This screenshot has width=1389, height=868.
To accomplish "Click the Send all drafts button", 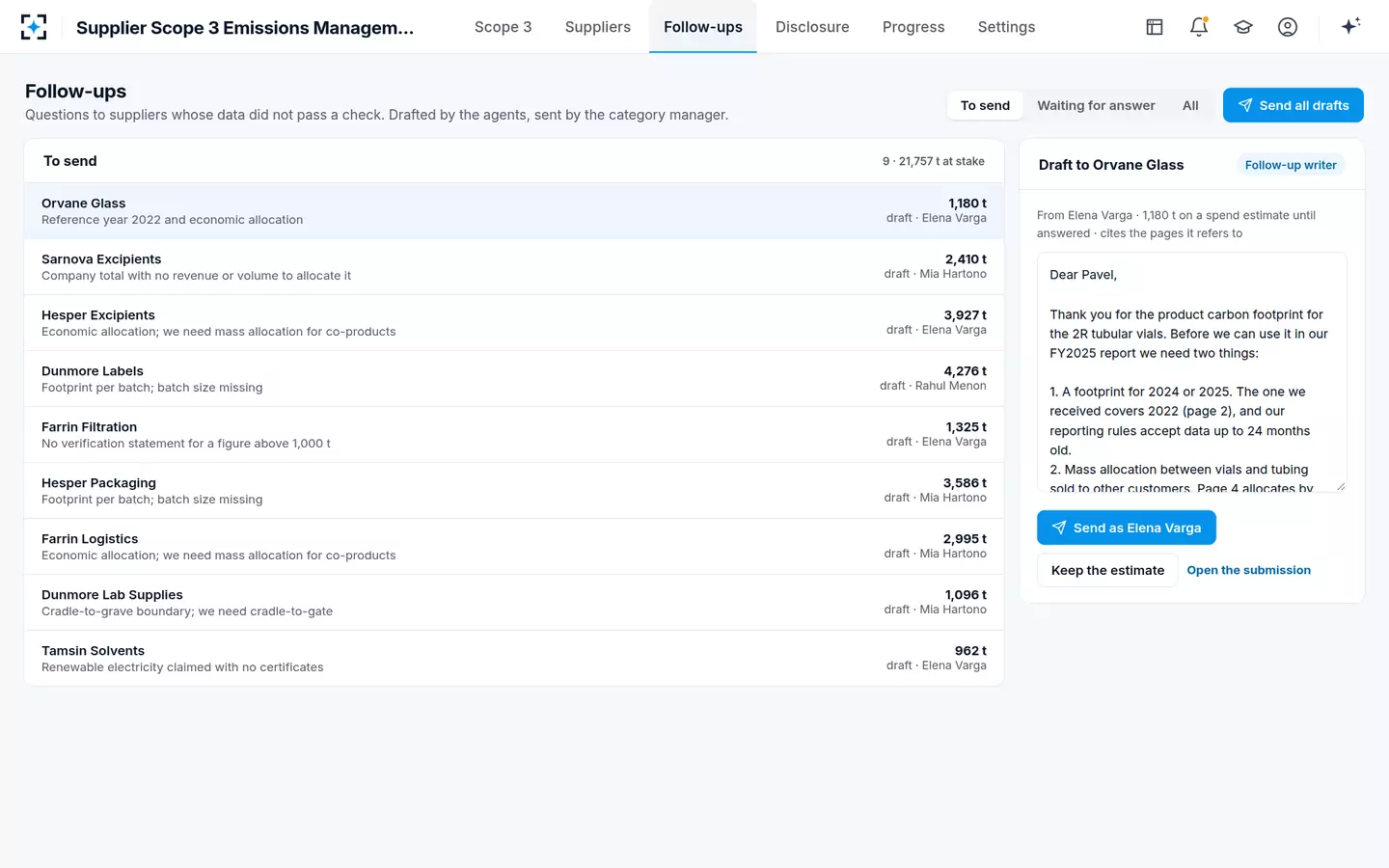I will pos(1294,105).
